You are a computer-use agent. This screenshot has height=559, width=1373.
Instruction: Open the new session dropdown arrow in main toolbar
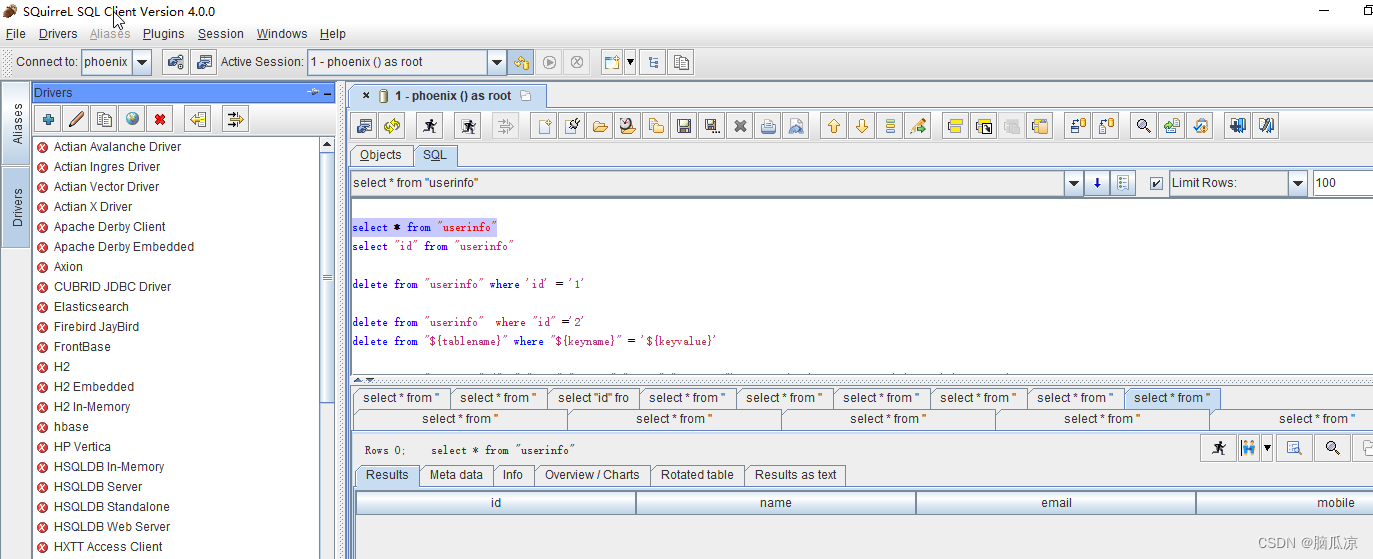[x=630, y=62]
